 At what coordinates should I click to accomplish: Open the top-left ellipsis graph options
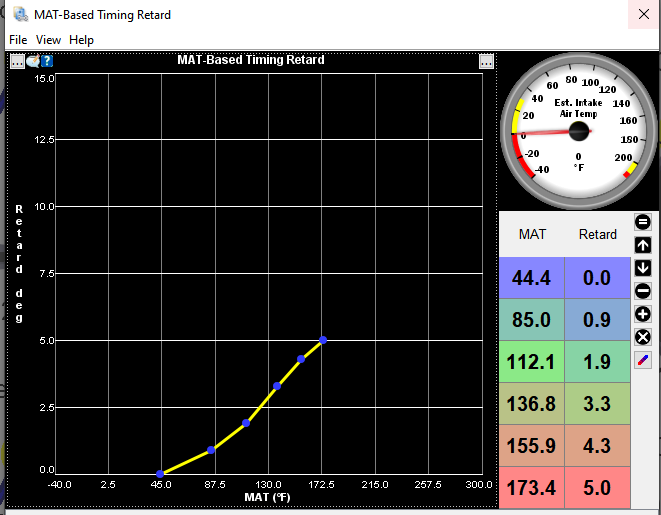(x=17, y=61)
